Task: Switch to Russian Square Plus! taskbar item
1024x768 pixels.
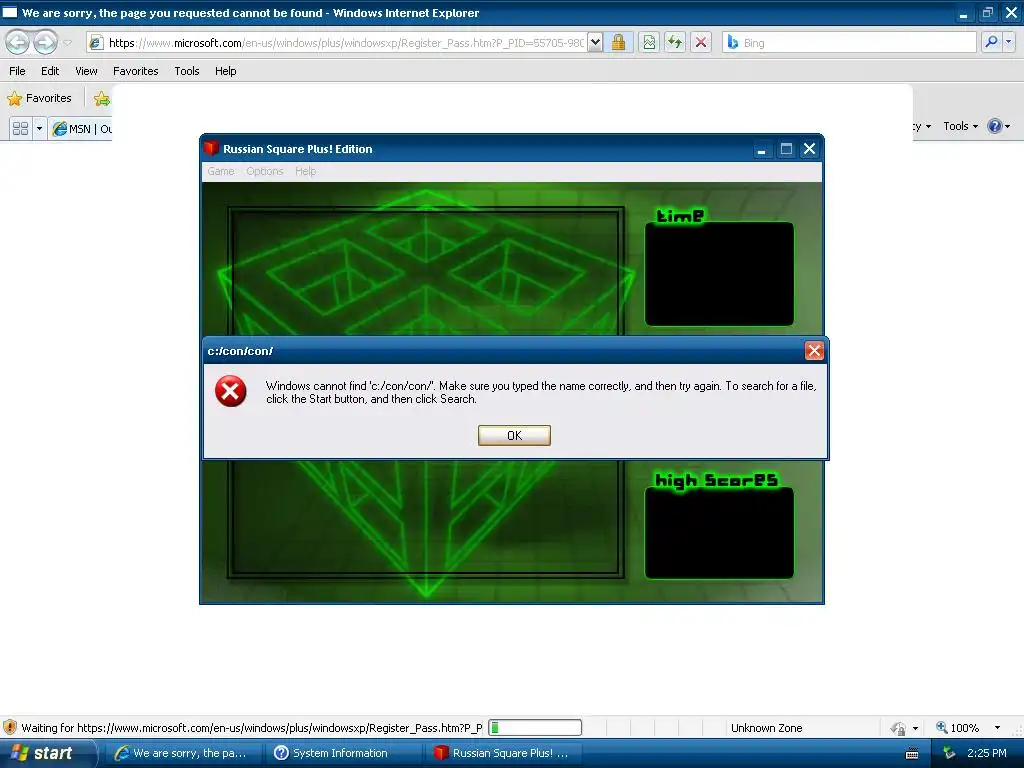Action: tap(502, 753)
